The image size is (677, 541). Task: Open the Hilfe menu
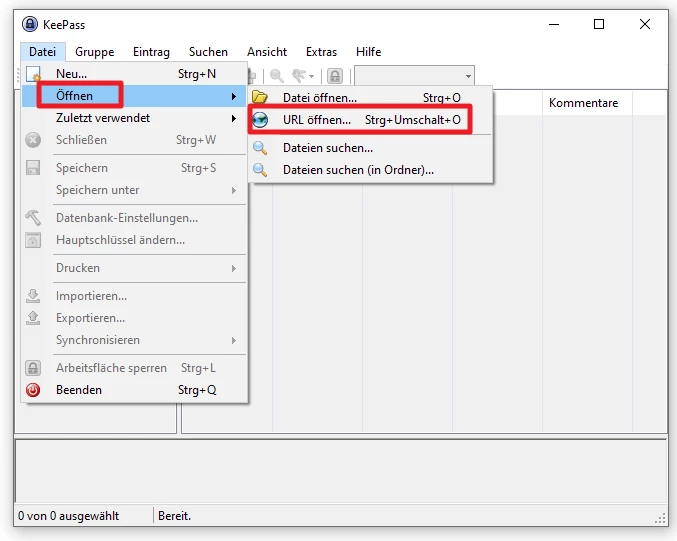click(x=368, y=52)
